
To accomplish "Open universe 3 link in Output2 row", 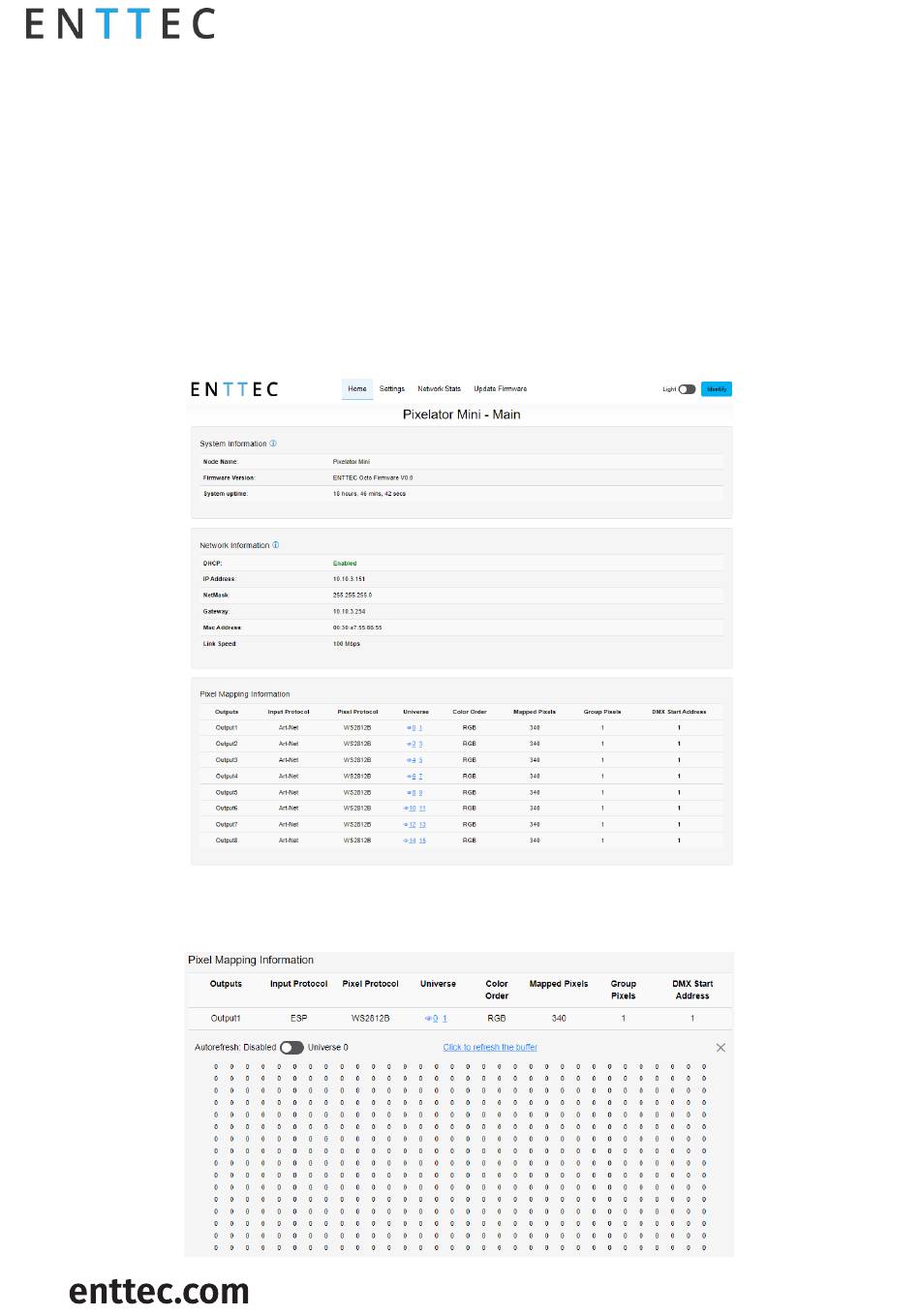I will (x=420, y=744).
